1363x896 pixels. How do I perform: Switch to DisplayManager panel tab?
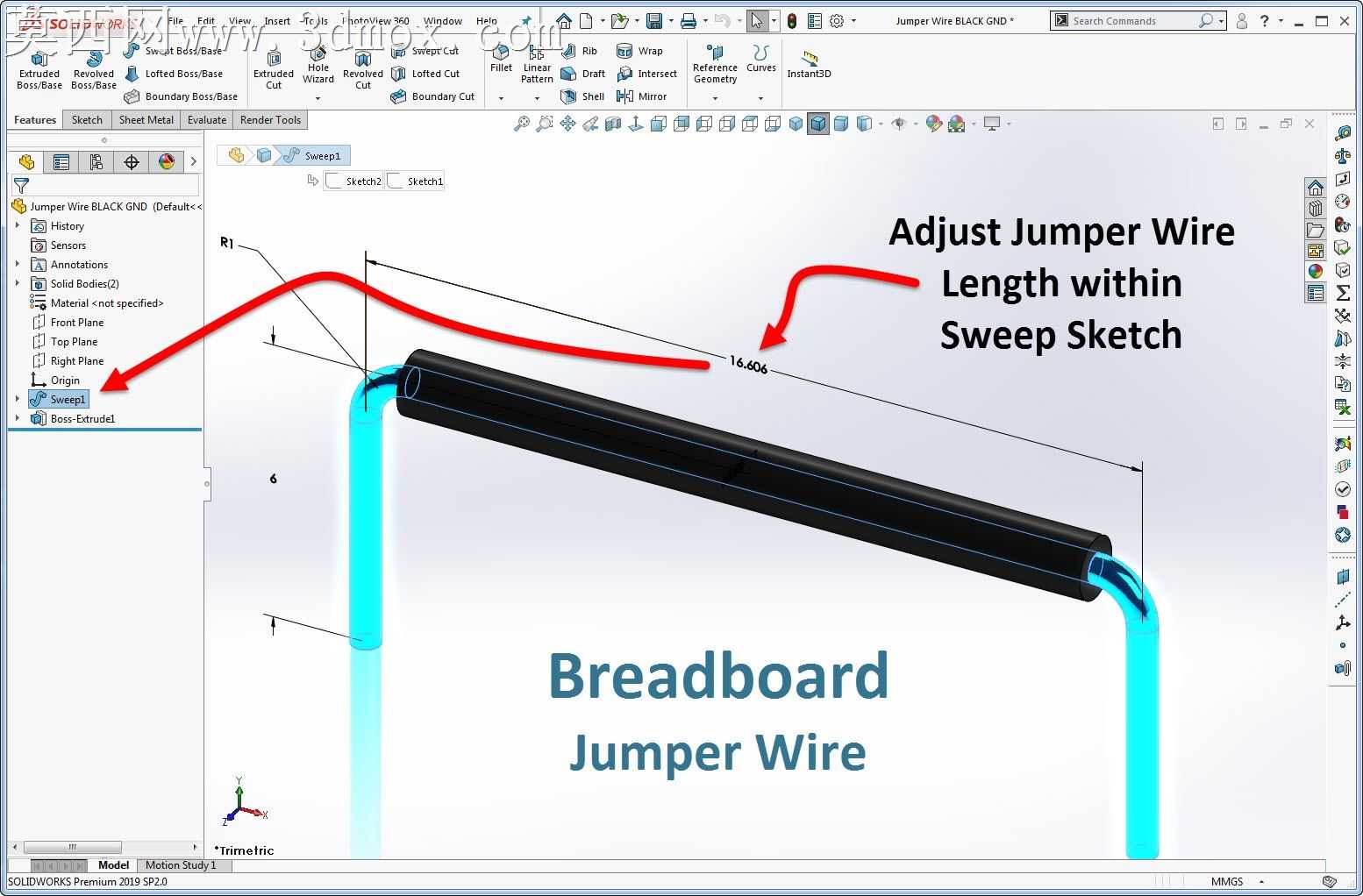167,161
